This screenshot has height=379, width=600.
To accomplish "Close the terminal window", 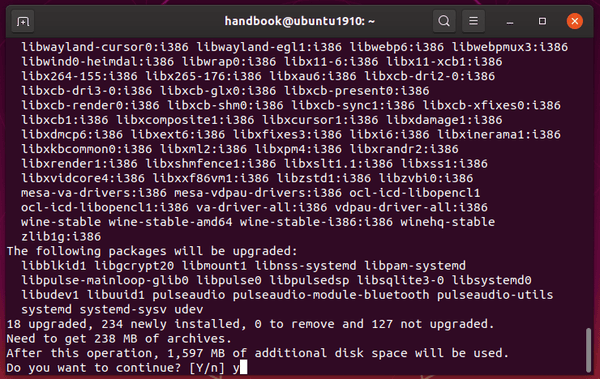I will tap(574, 21).
